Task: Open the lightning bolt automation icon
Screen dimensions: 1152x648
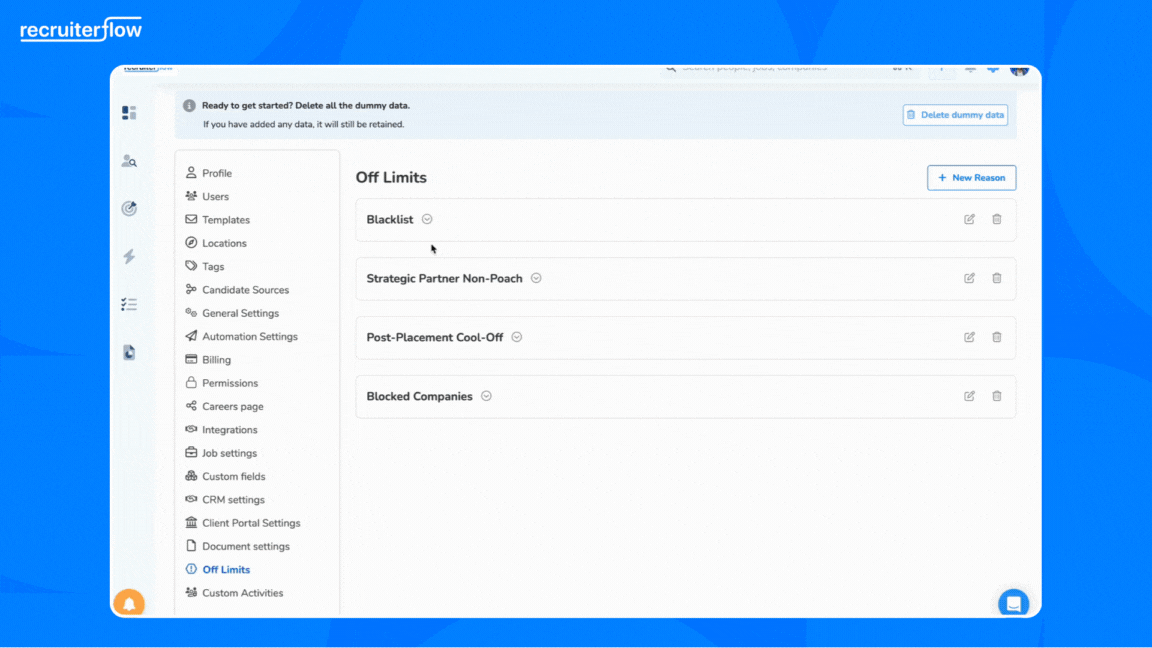Action: (x=129, y=257)
